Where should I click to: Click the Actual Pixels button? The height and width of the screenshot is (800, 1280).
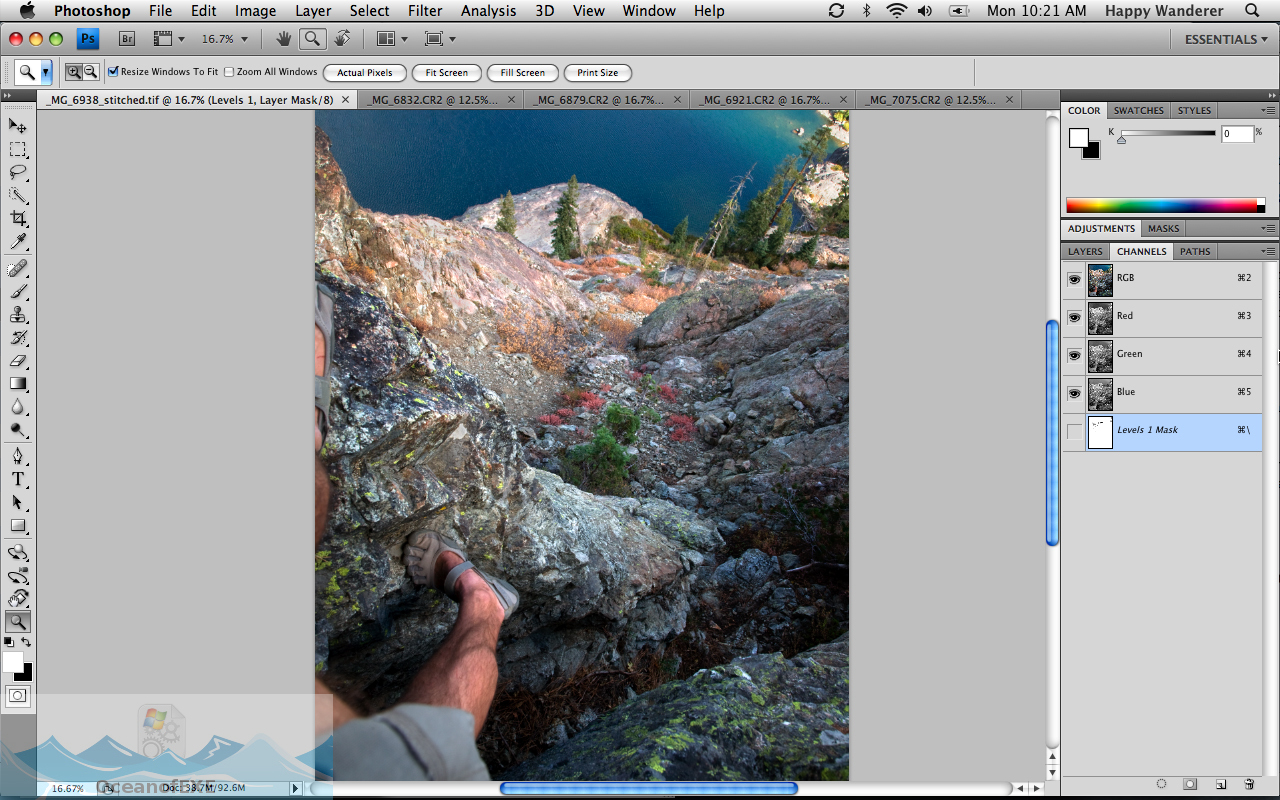364,72
